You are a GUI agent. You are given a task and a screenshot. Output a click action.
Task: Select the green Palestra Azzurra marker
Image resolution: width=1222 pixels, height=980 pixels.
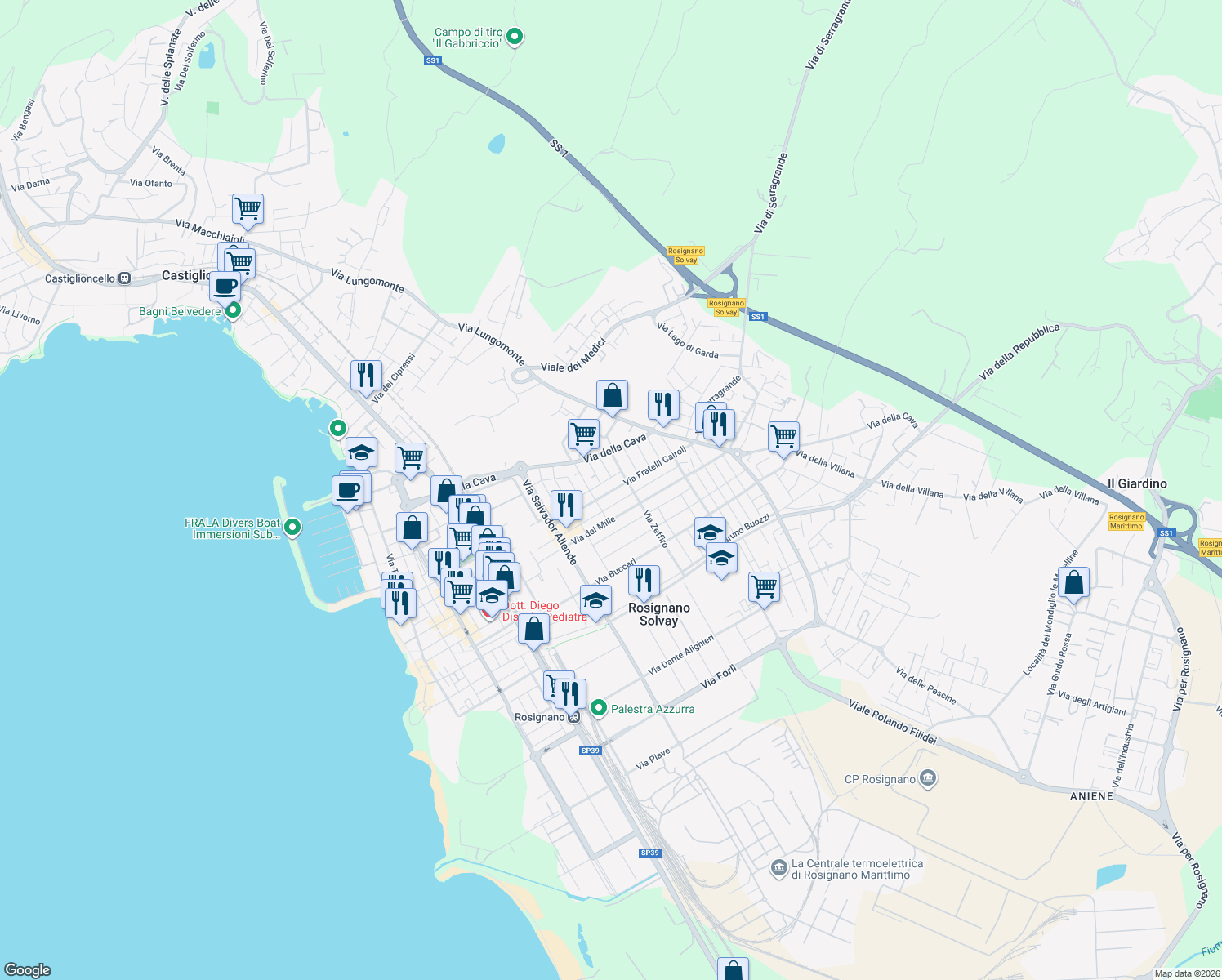click(599, 709)
